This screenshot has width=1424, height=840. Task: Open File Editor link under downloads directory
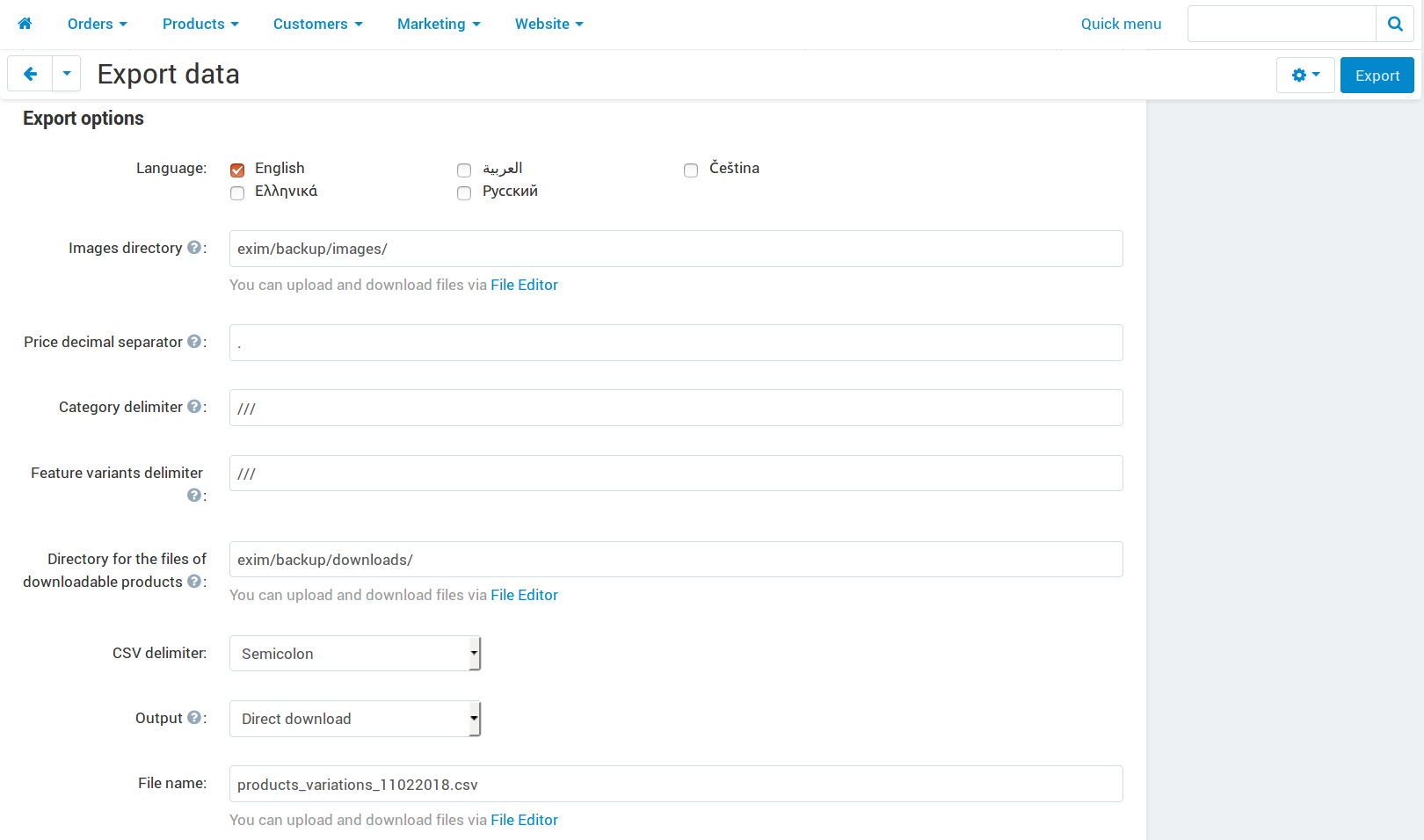point(524,595)
